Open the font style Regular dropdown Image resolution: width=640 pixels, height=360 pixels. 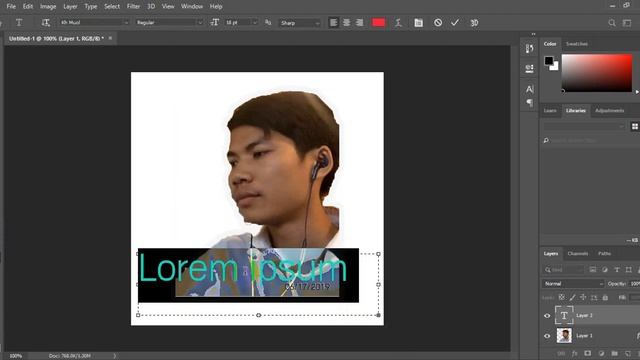(x=169, y=23)
